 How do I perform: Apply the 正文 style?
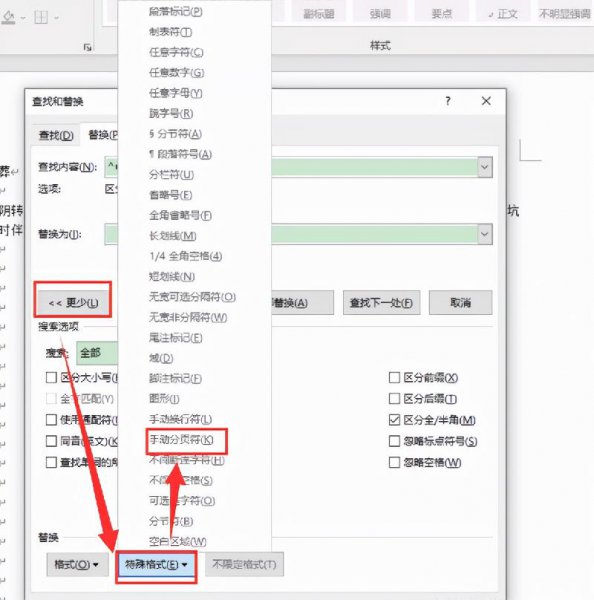tap(503, 14)
